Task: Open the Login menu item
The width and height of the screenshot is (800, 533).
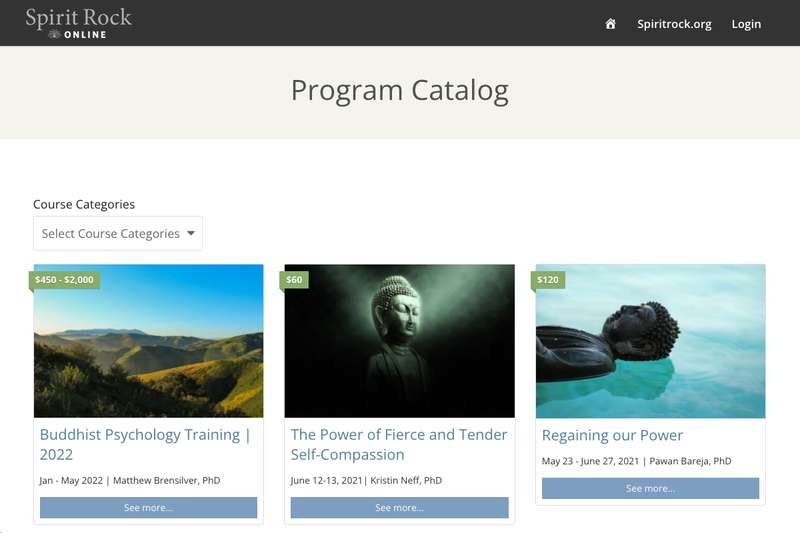Action: click(x=746, y=24)
